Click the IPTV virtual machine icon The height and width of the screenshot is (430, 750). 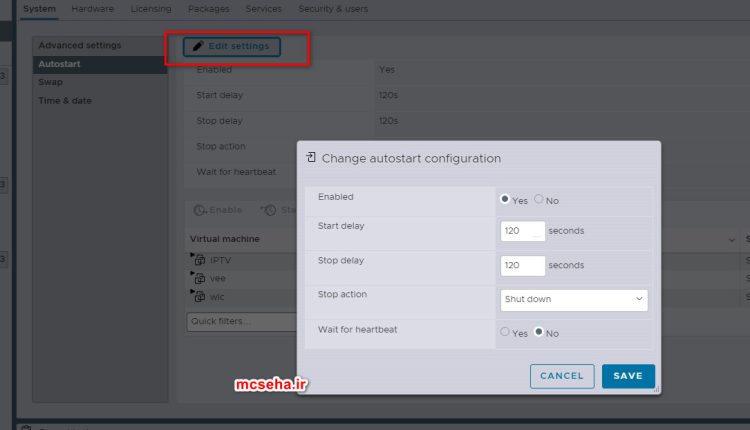point(199,261)
